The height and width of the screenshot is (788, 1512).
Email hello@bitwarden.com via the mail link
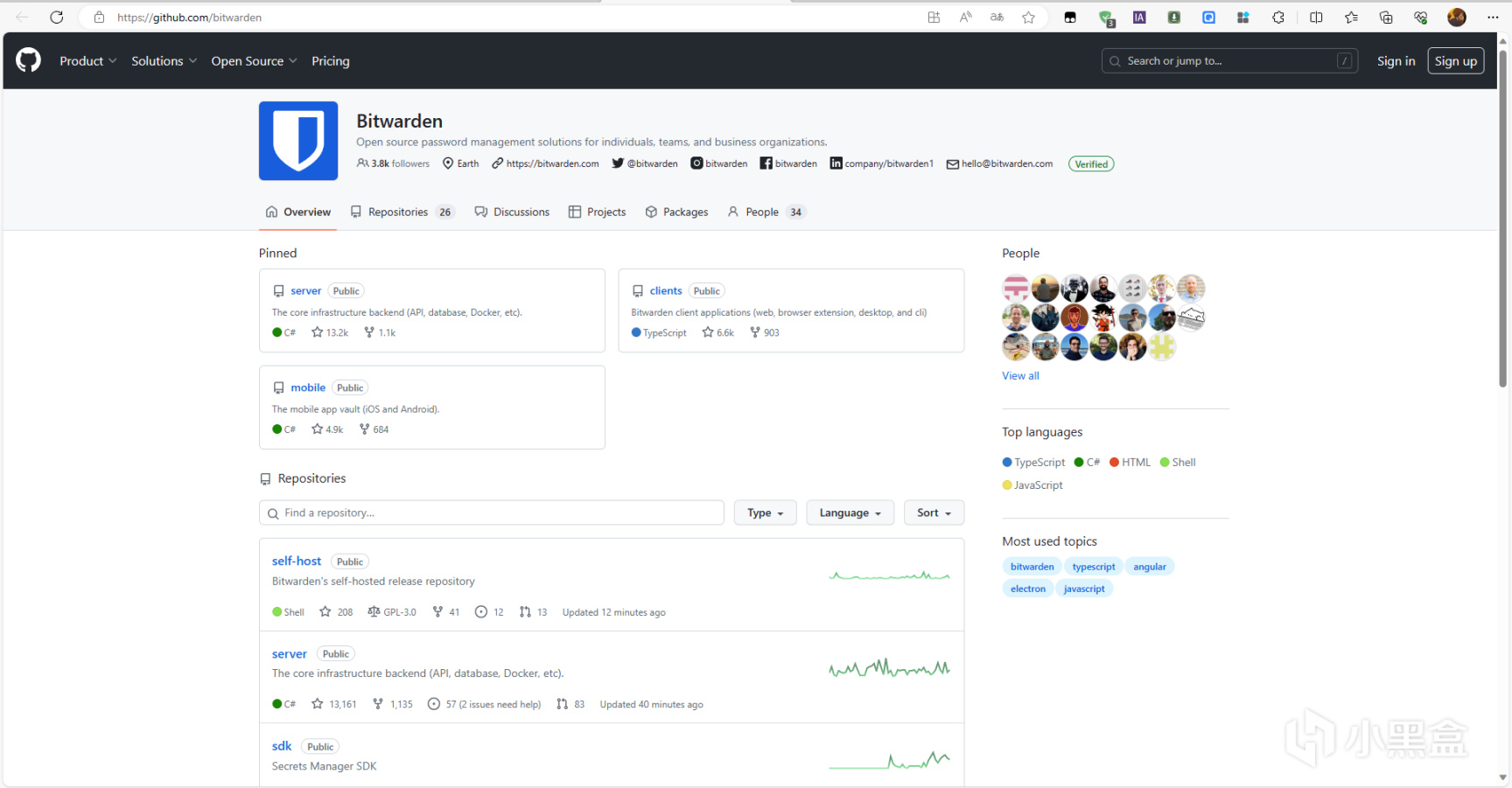[x=1000, y=164]
